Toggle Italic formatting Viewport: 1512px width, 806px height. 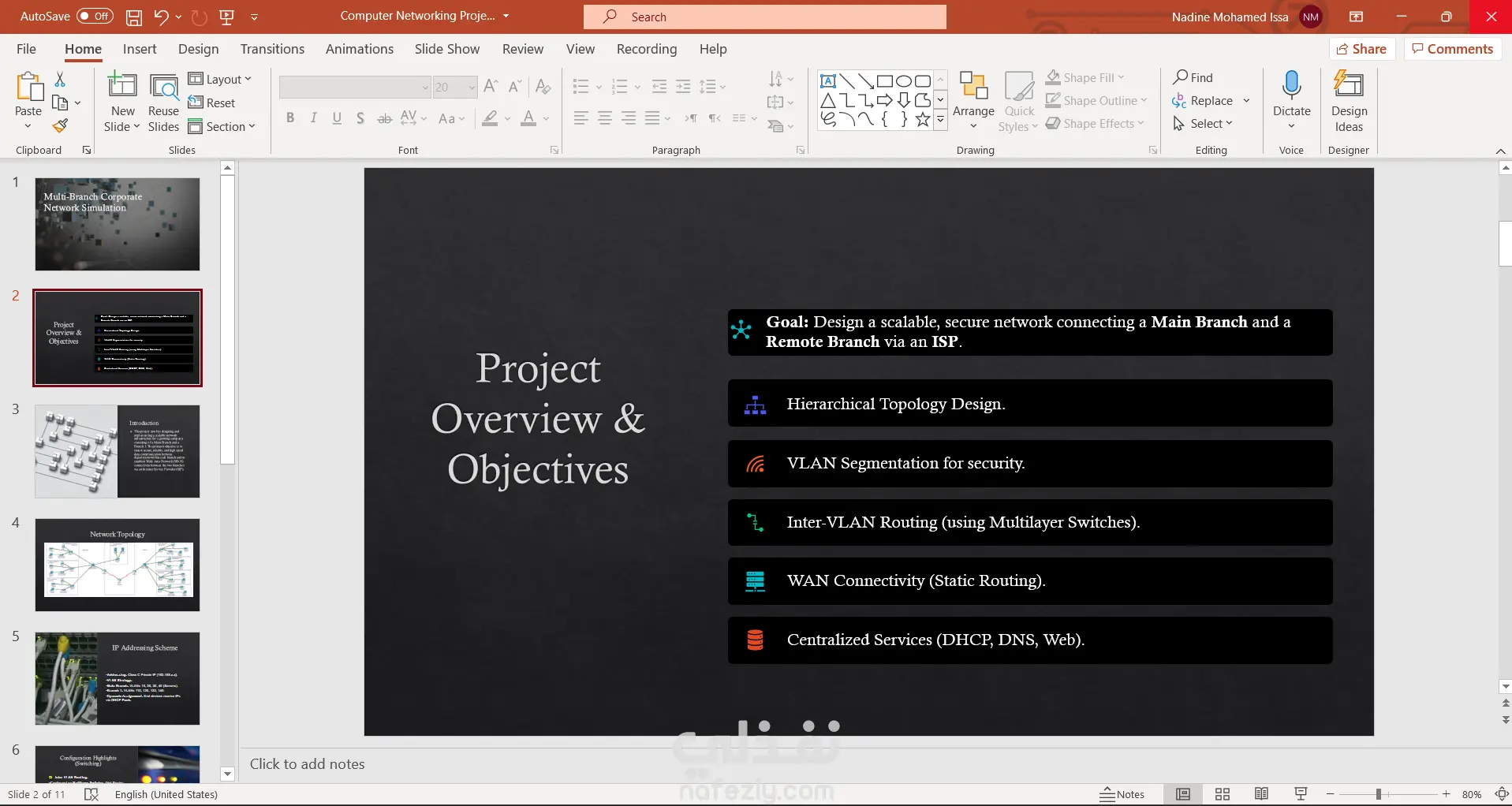(314, 118)
